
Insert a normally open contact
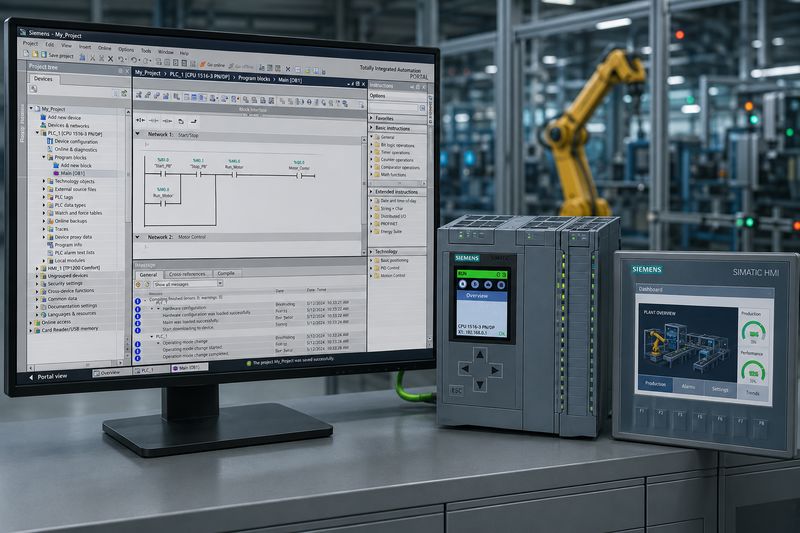tap(140, 120)
